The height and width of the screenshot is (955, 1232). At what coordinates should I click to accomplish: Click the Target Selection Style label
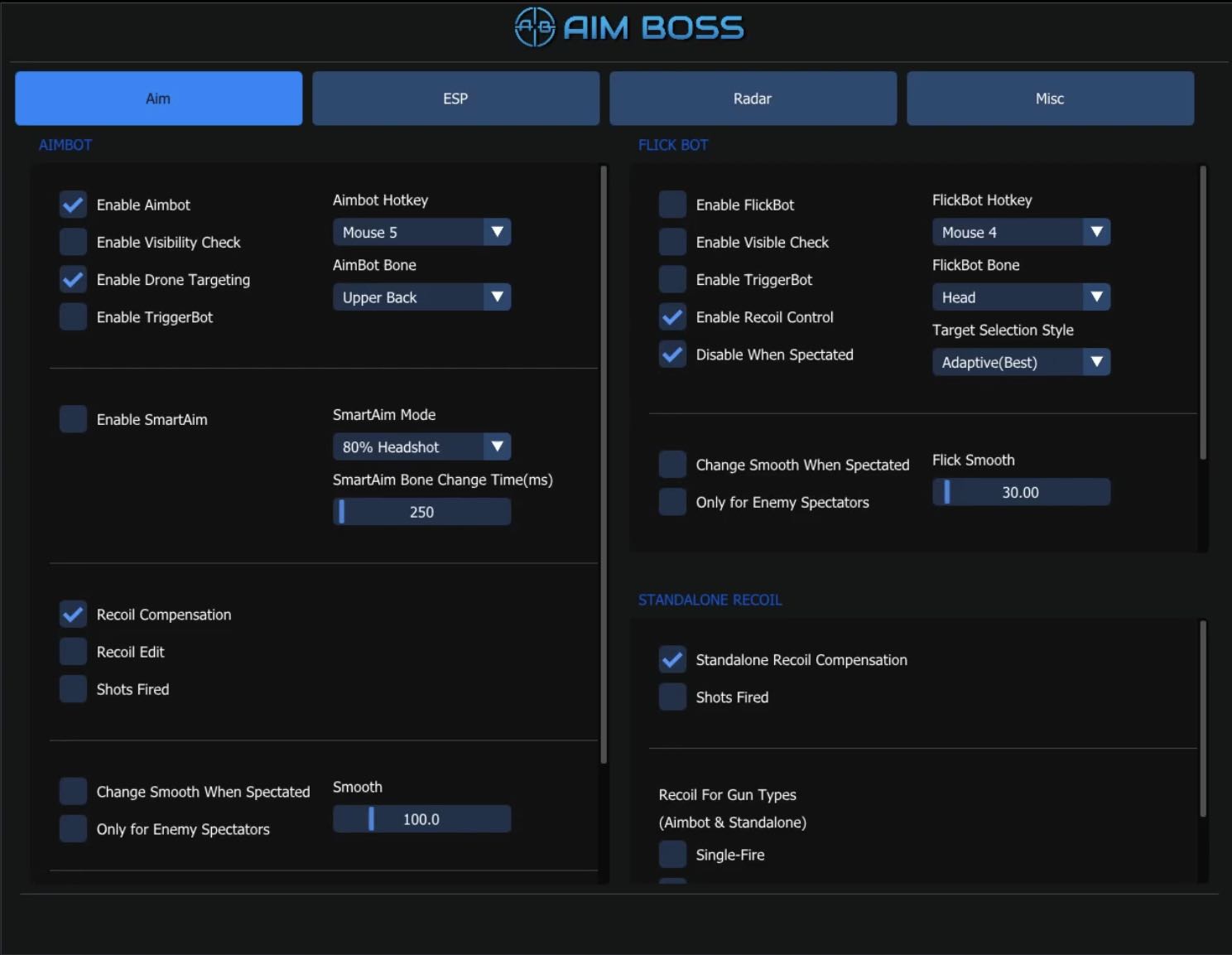coord(1003,330)
